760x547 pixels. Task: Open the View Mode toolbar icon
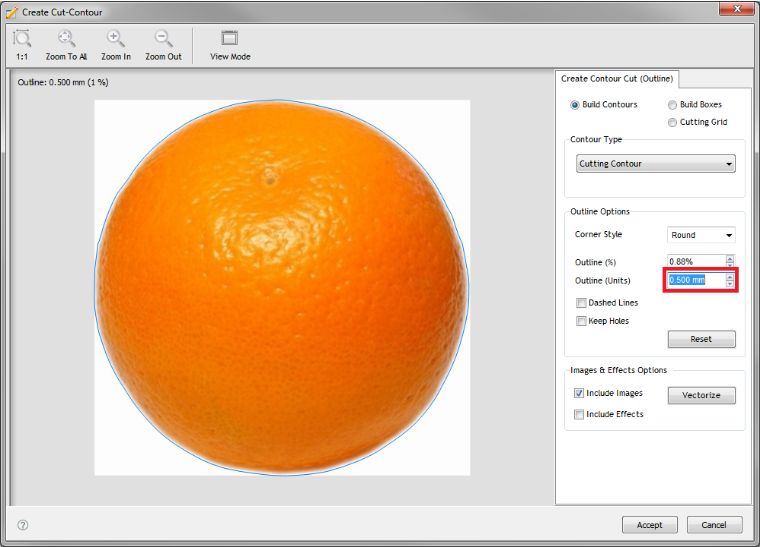(230, 39)
